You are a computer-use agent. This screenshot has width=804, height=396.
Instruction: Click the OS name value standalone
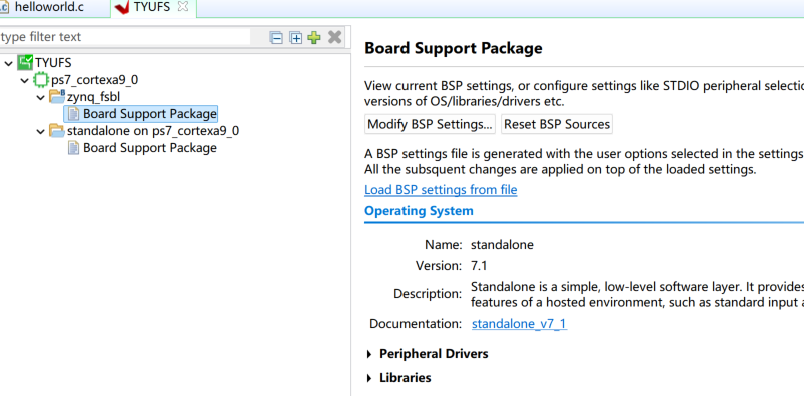[502, 245]
